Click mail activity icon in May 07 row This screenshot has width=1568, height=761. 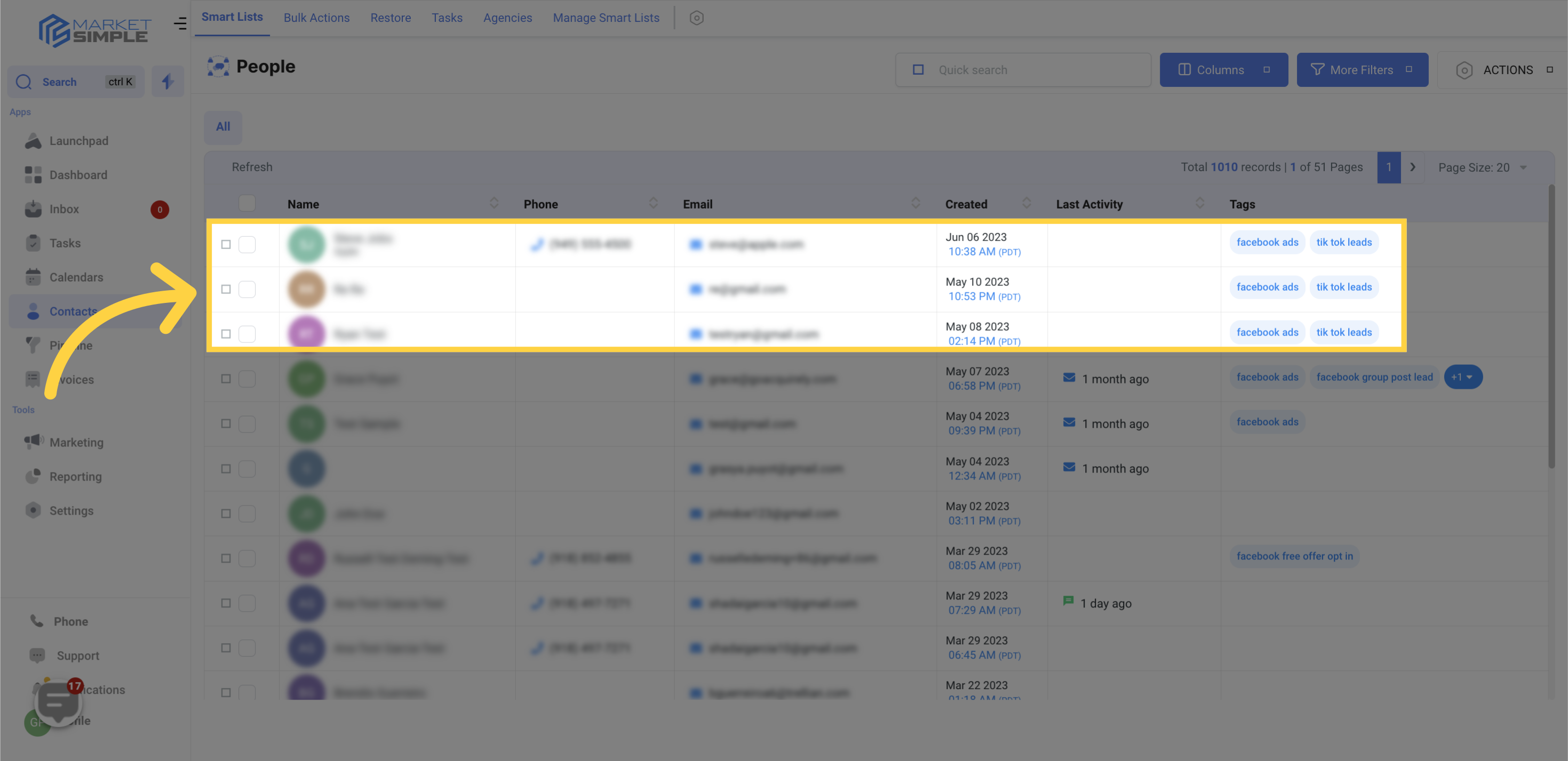coord(1068,378)
